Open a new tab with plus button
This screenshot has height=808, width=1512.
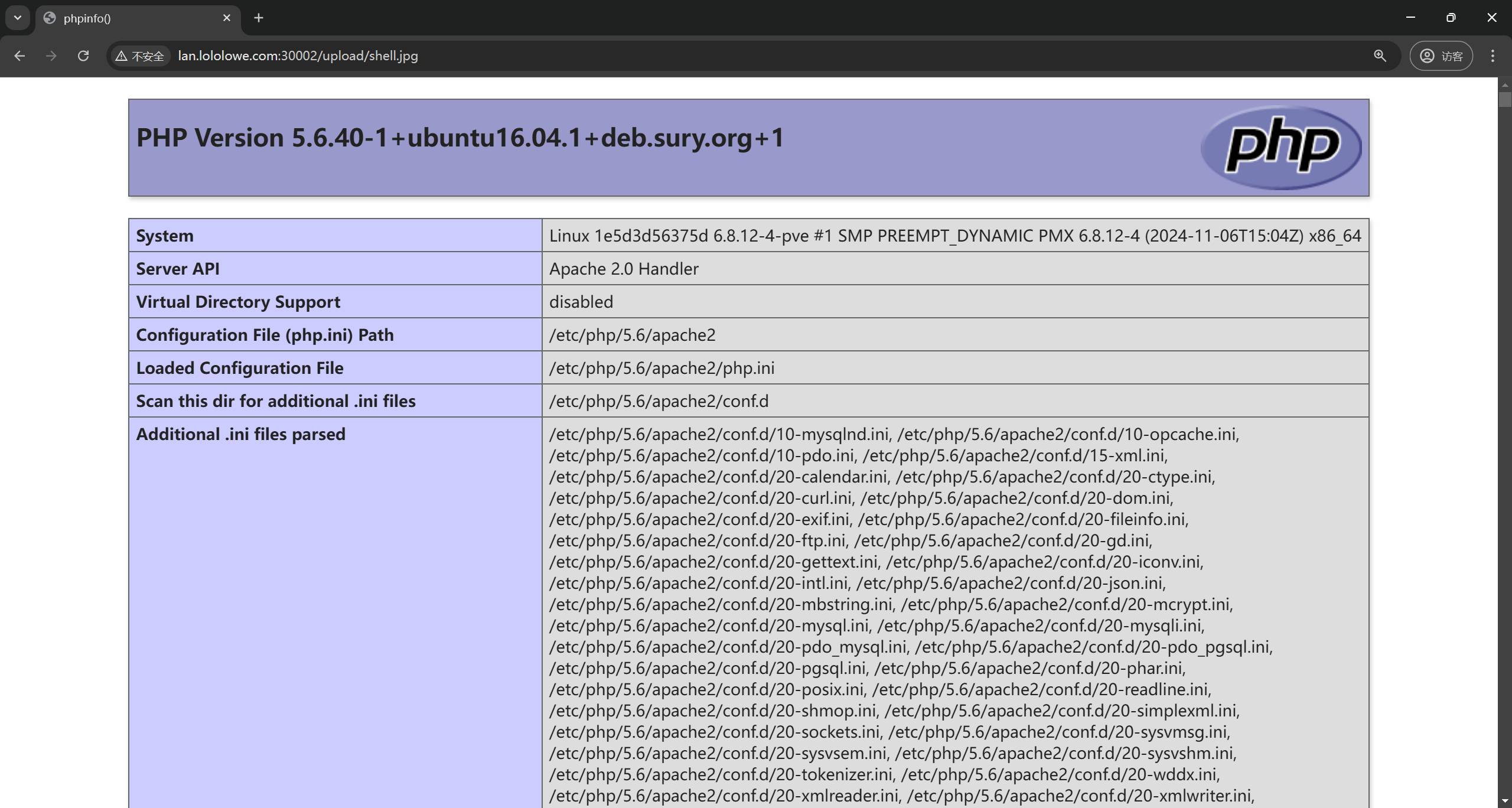(x=259, y=18)
